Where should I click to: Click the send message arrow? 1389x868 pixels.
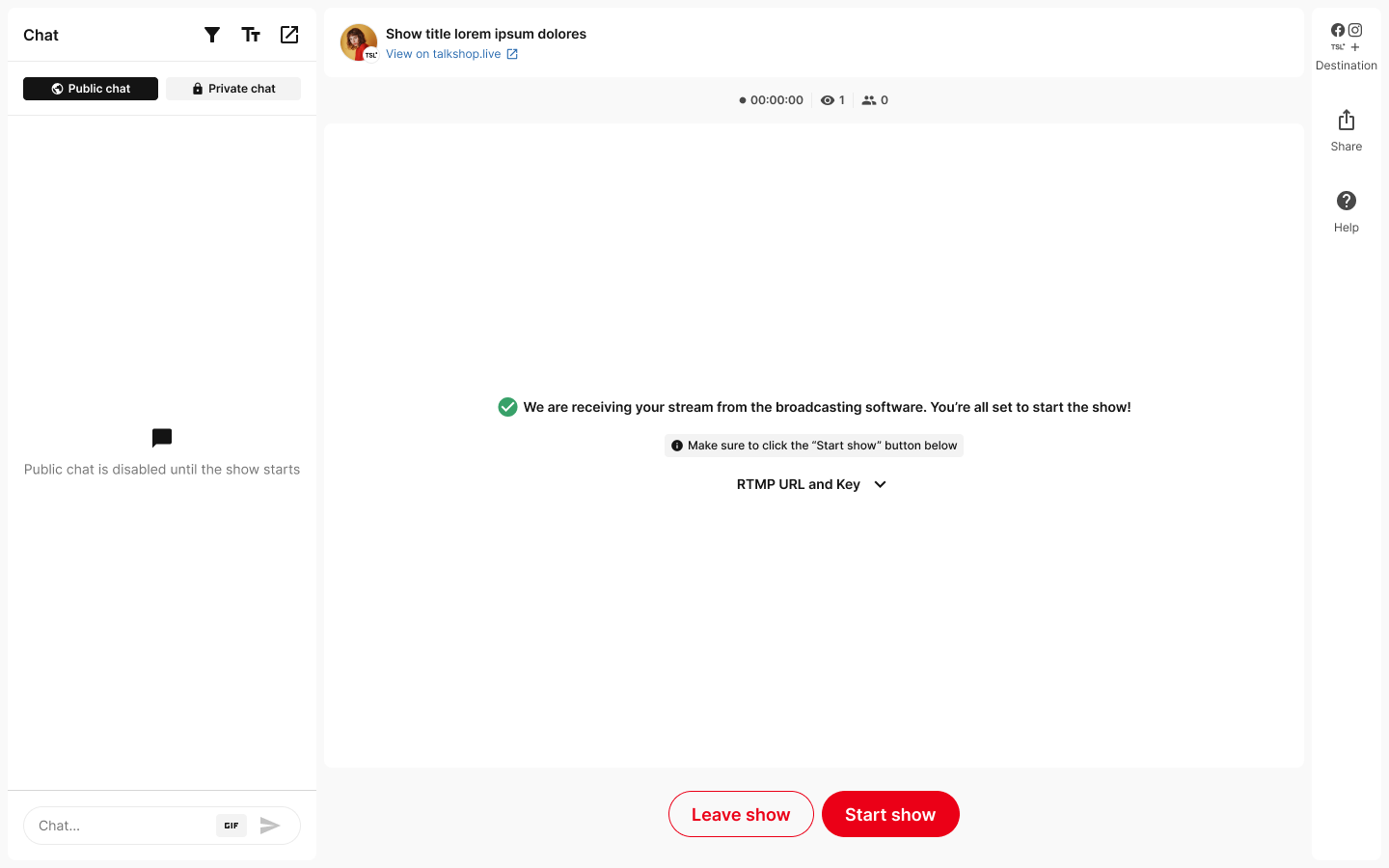[x=270, y=826]
